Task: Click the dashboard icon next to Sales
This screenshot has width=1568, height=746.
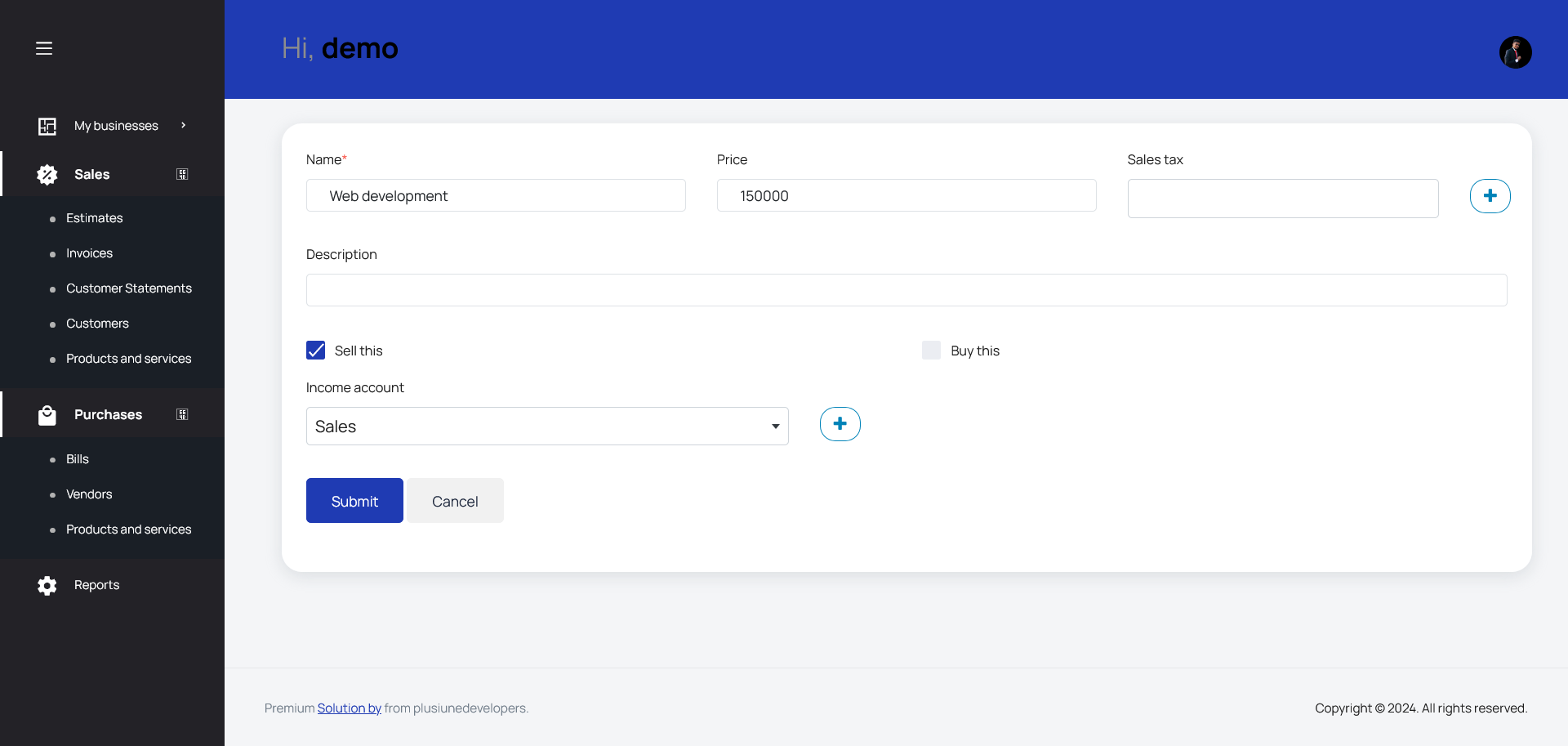Action: tap(182, 174)
